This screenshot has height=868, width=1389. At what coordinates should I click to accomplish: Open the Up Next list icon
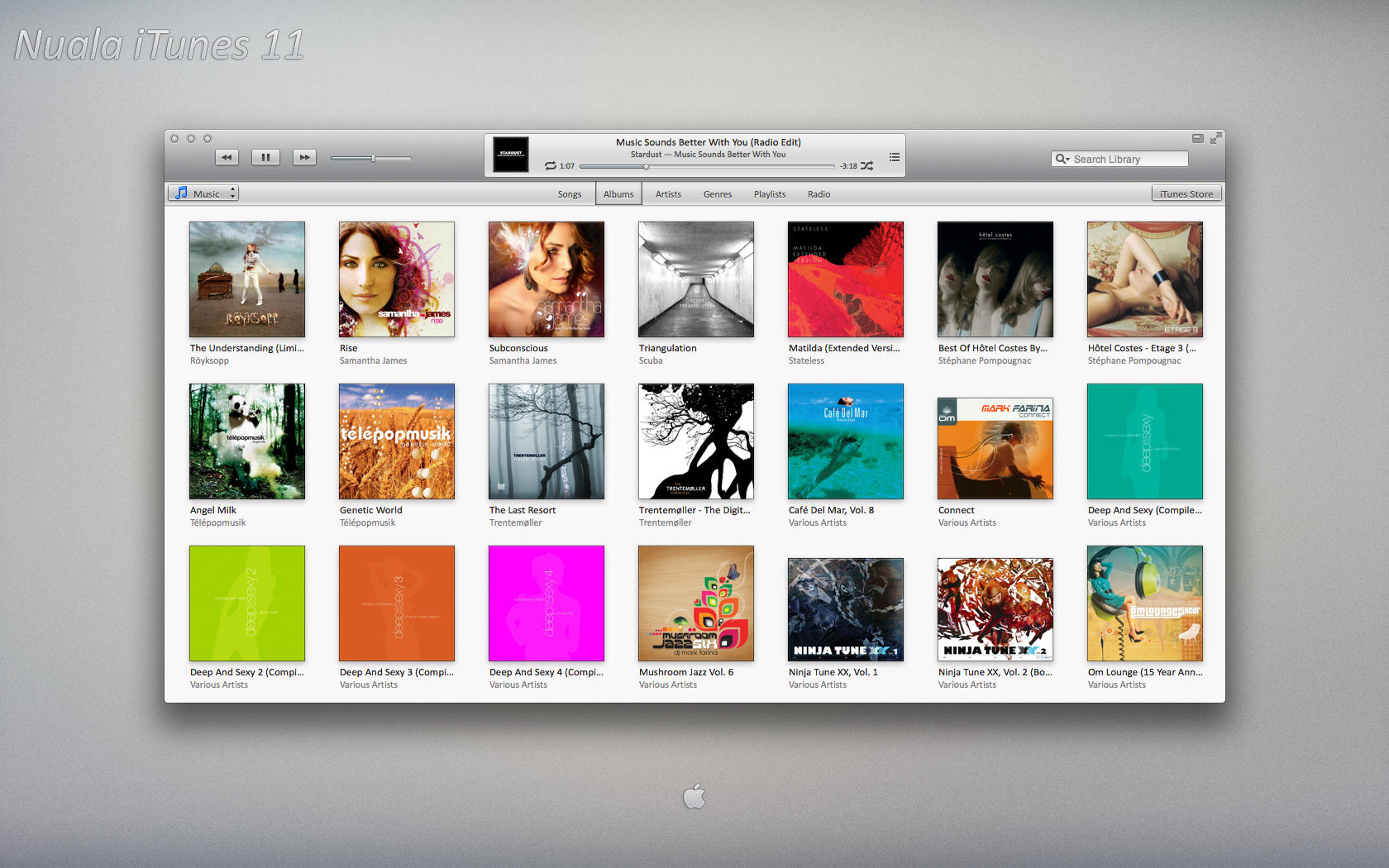[895, 157]
